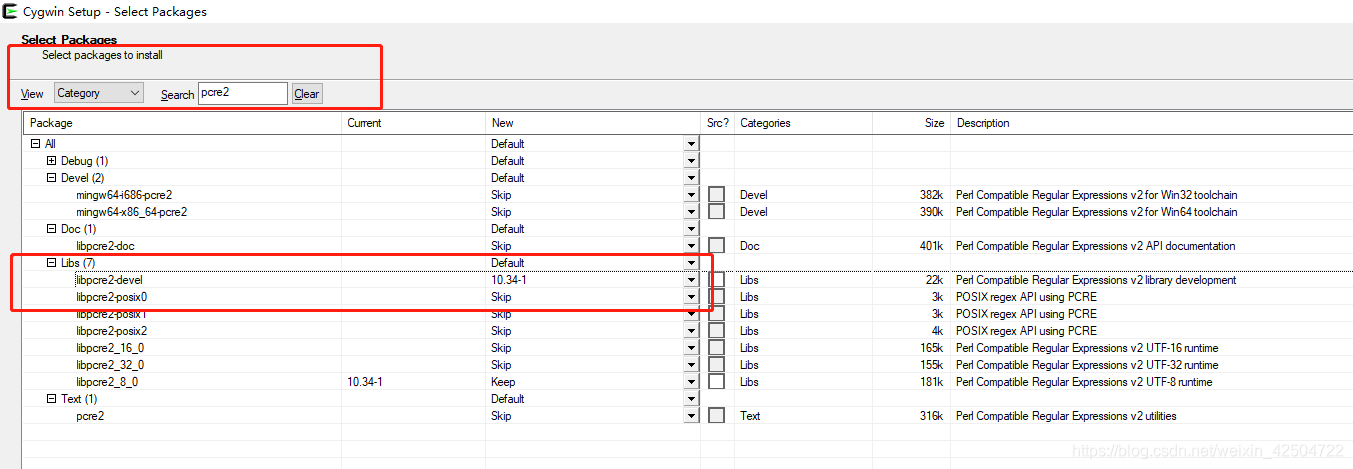This screenshot has height=469, width=1353.
Task: Click the 10.34-1 new version for libpcre2-devel
Action: click(x=509, y=280)
